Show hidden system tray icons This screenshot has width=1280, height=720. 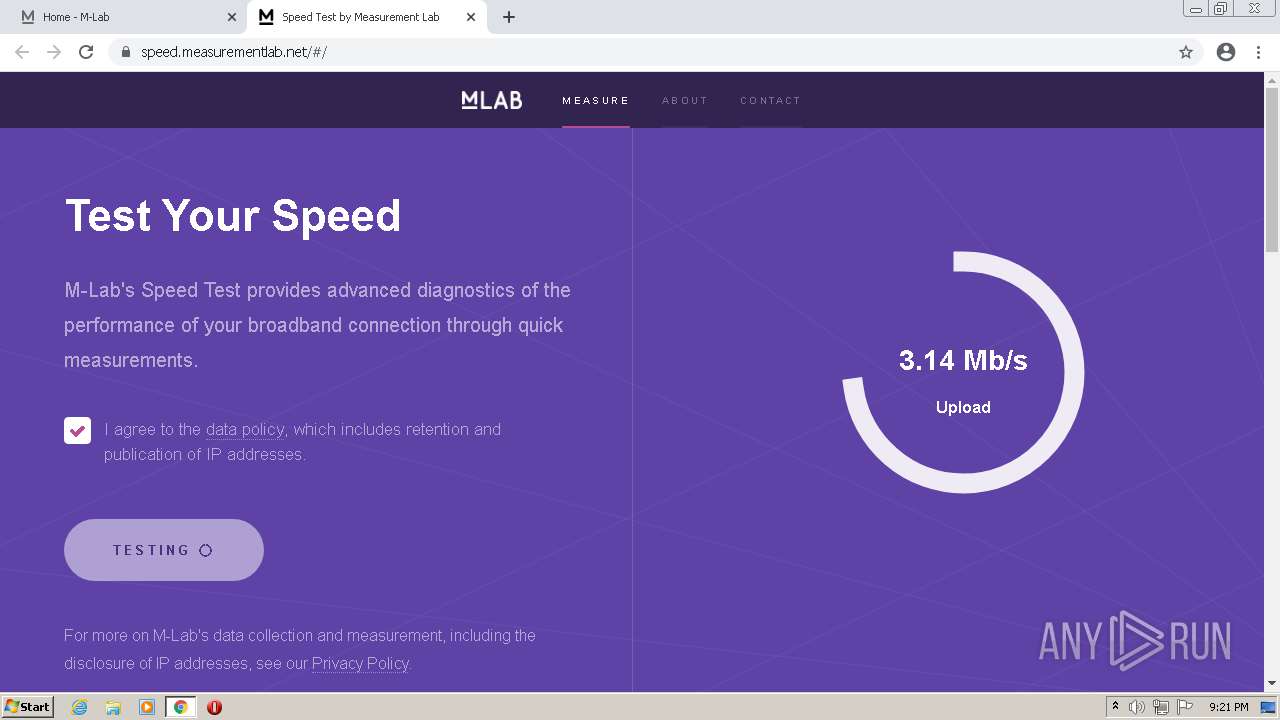[1115, 707]
